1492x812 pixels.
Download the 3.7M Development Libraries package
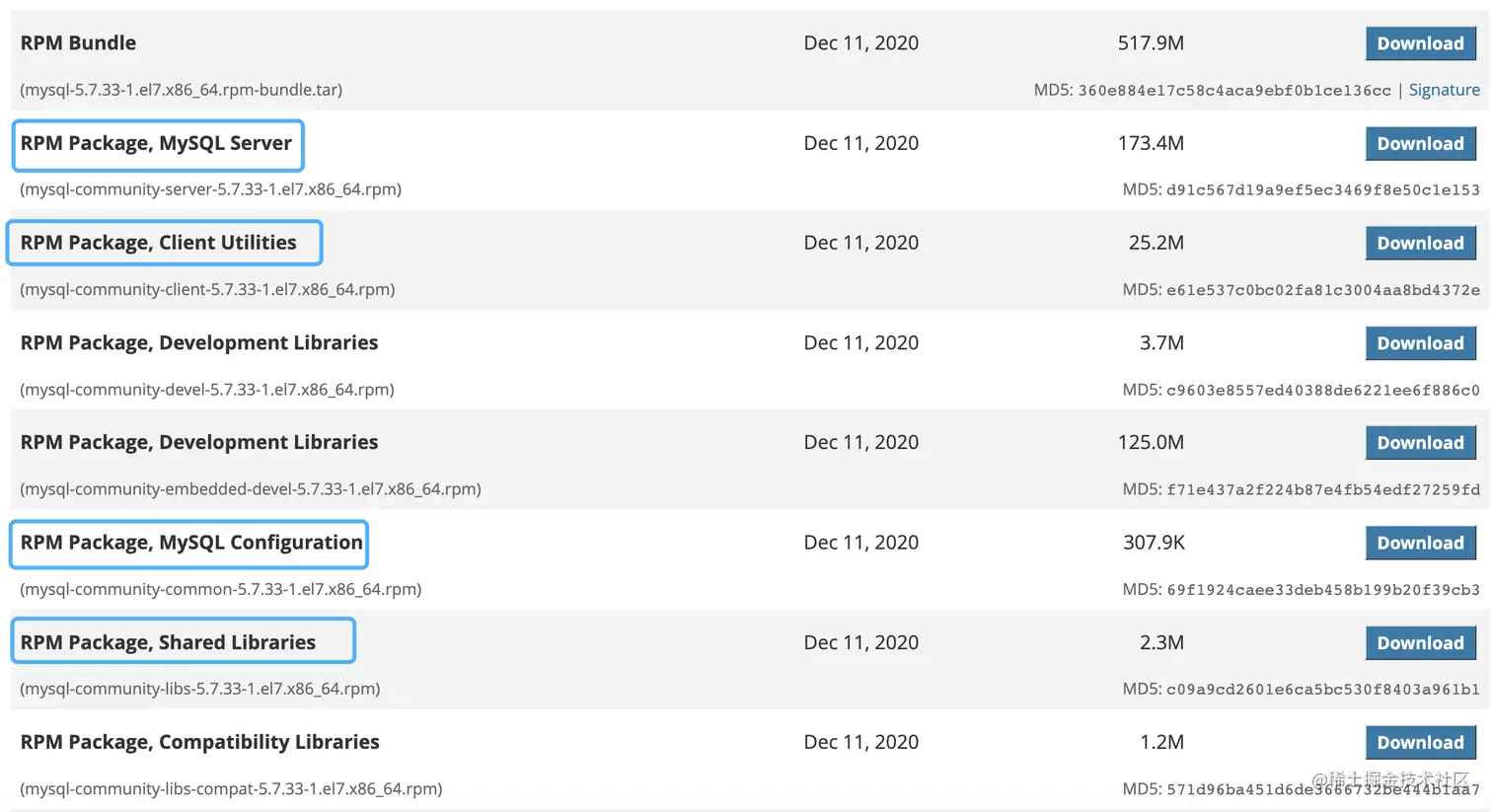pyautogui.click(x=1420, y=343)
